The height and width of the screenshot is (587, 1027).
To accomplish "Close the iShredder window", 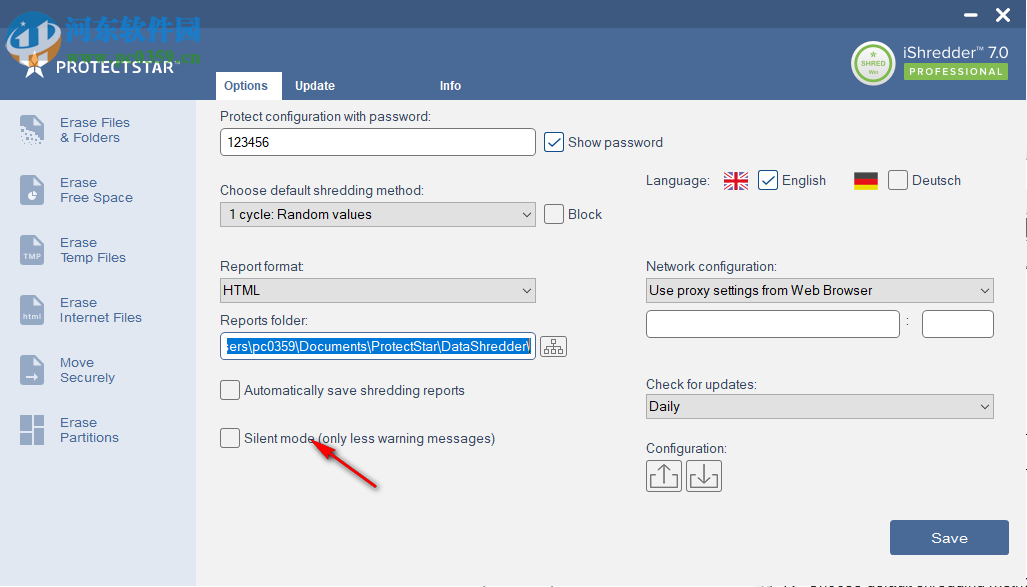I will 1003,15.
